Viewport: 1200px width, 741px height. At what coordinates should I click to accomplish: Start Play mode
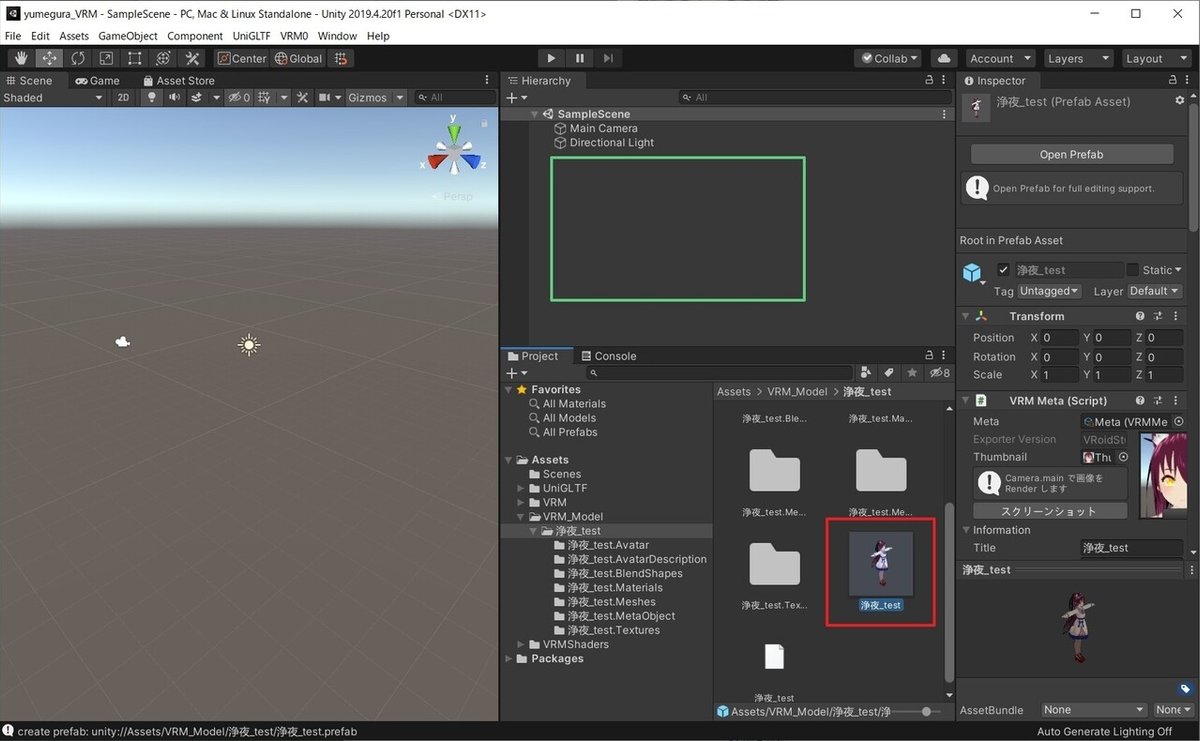(551, 58)
